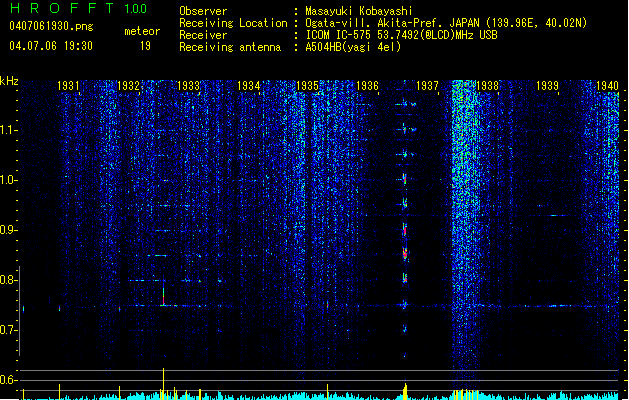The width and height of the screenshot is (629, 400).
Task: Click the name Masayuki Kobayashi
Action: [x=359, y=11]
